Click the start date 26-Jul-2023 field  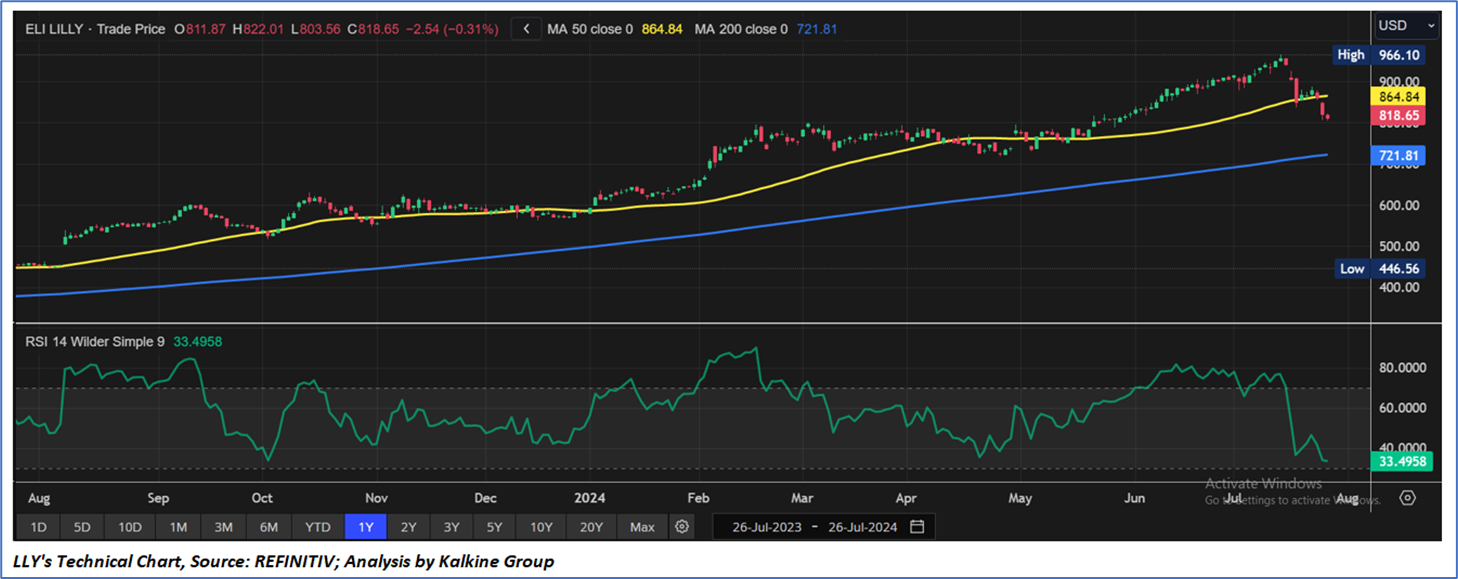(766, 527)
